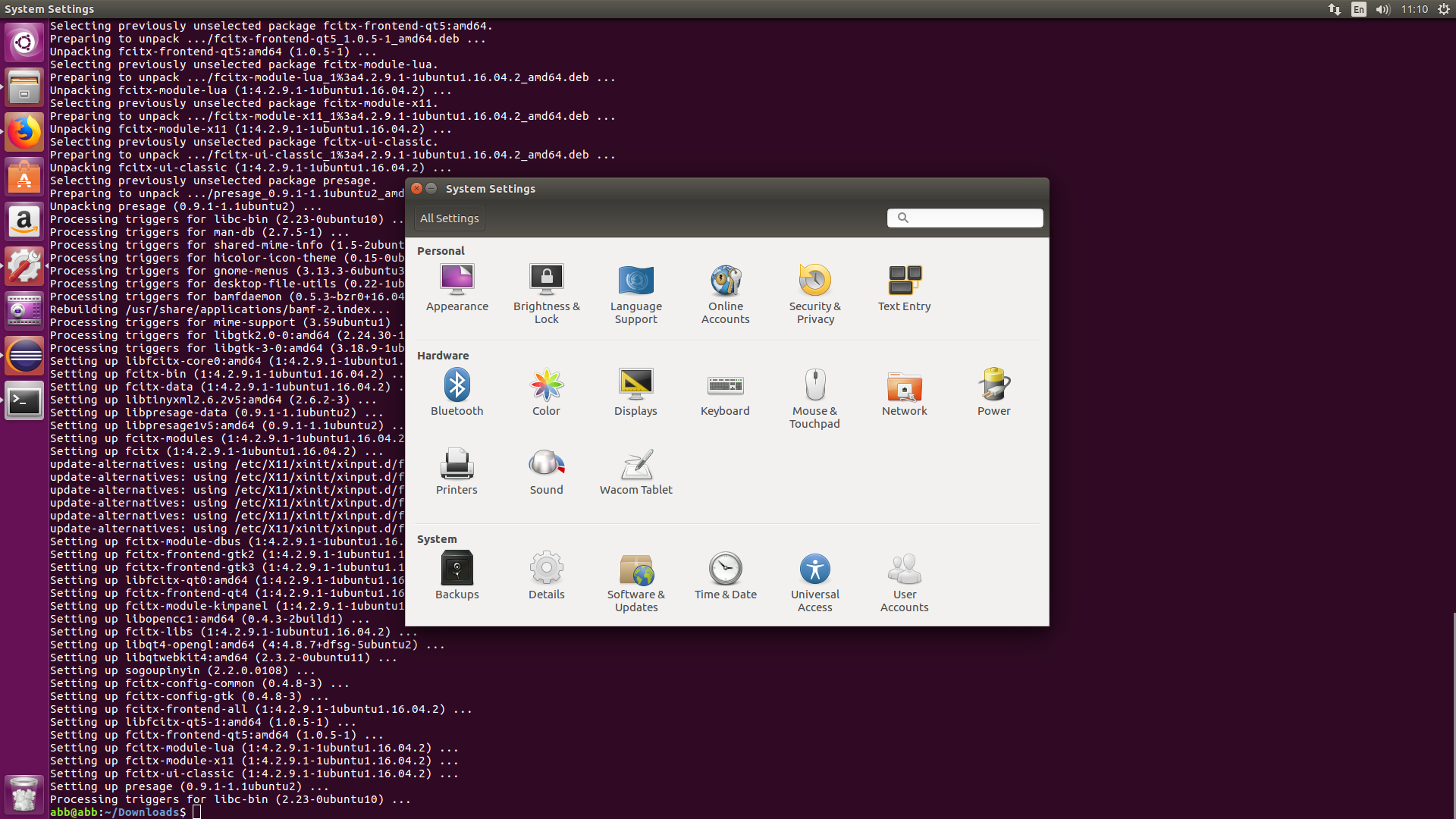This screenshot has height=819, width=1456.
Task: Open Language Support settings
Action: pyautogui.click(x=635, y=288)
